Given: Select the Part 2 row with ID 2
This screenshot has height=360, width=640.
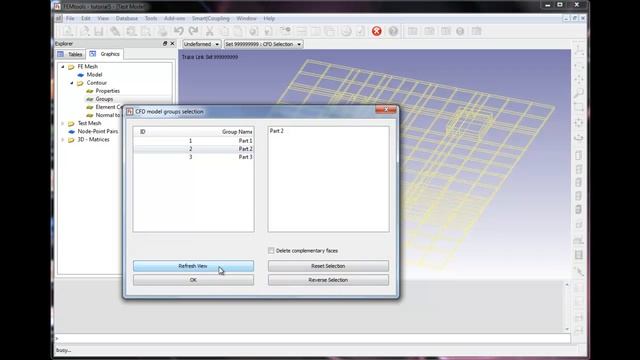Looking at the screenshot, I should point(193,149).
